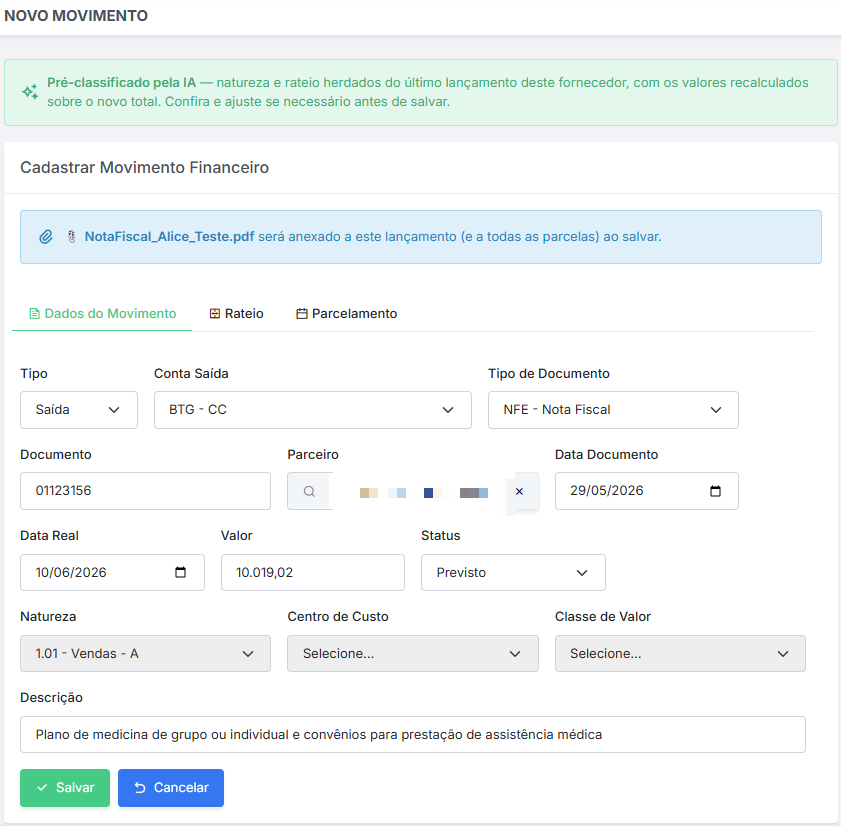Click the AI sparkle icon in green banner
The width and height of the screenshot is (841, 826).
point(30,92)
